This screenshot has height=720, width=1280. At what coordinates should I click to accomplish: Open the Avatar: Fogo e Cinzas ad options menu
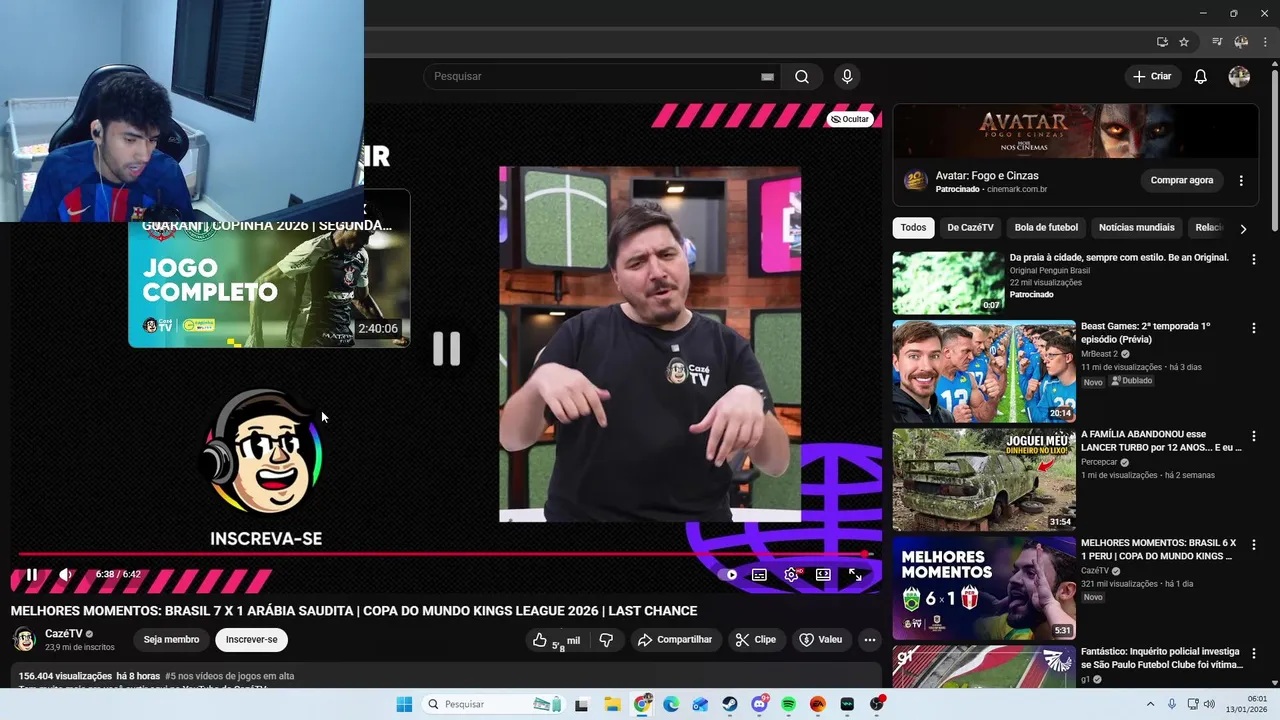tap(1241, 181)
